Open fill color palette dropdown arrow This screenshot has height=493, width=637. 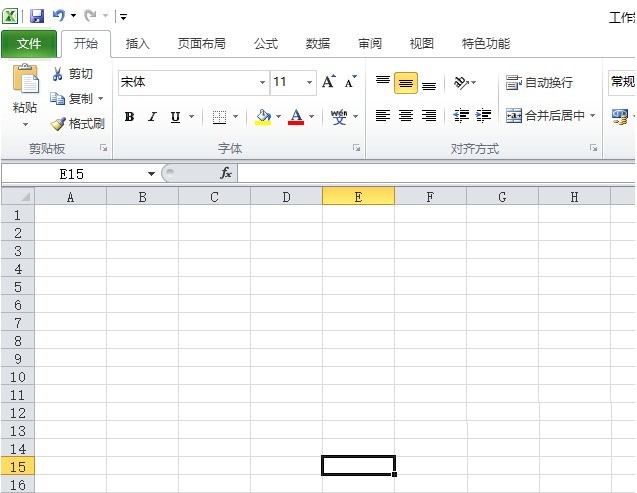pyautogui.click(x=278, y=117)
